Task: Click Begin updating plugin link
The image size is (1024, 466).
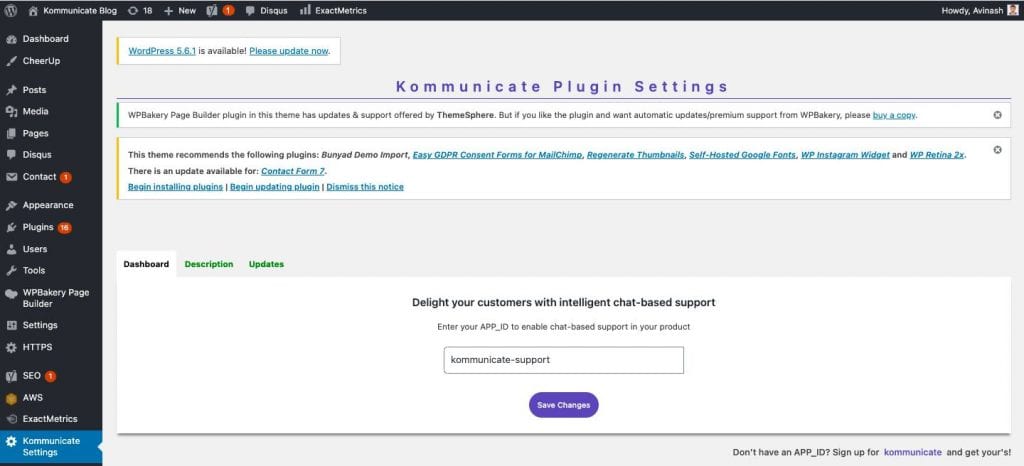Action: [275, 187]
